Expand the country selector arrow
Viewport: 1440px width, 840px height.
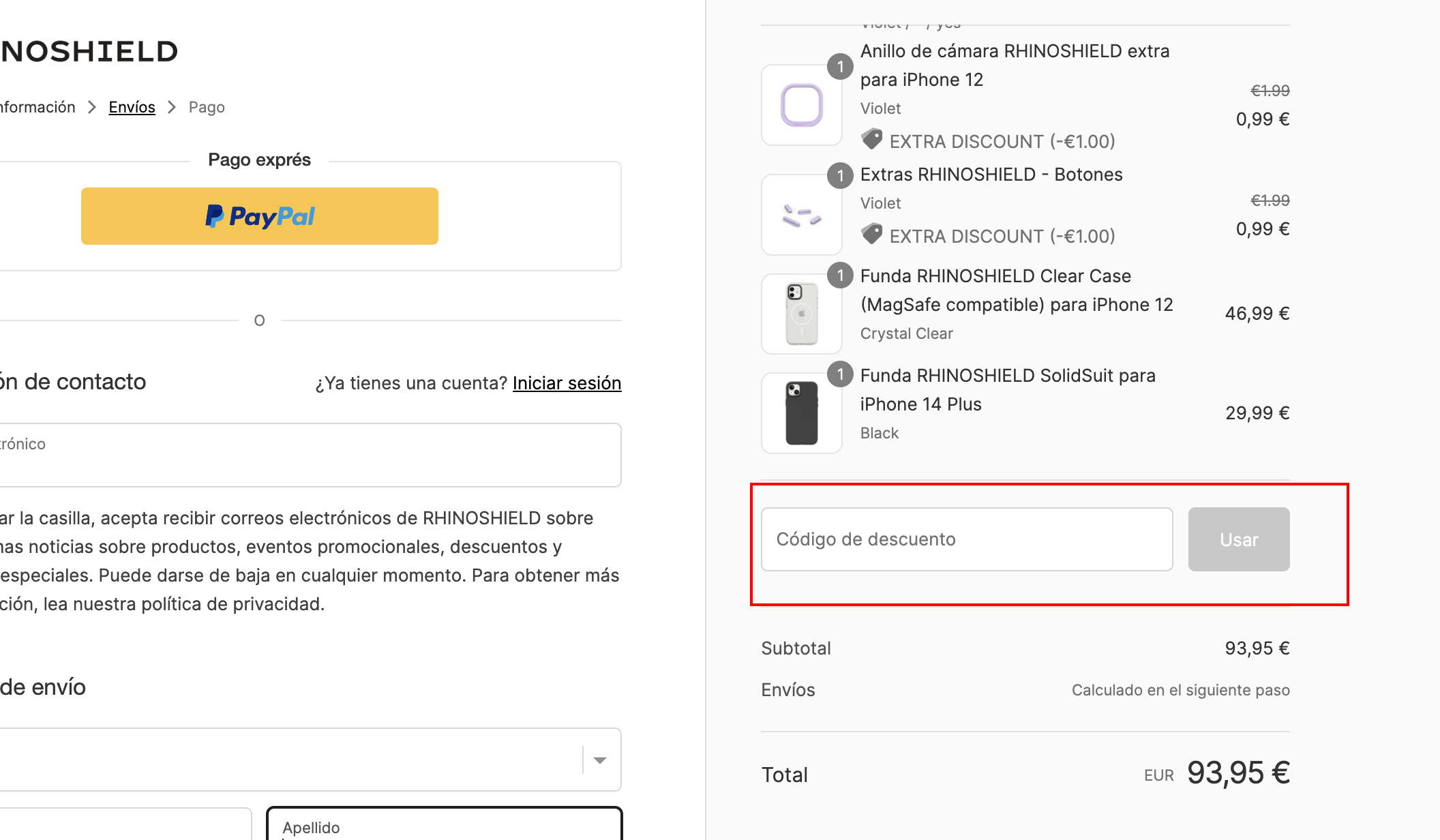point(599,759)
